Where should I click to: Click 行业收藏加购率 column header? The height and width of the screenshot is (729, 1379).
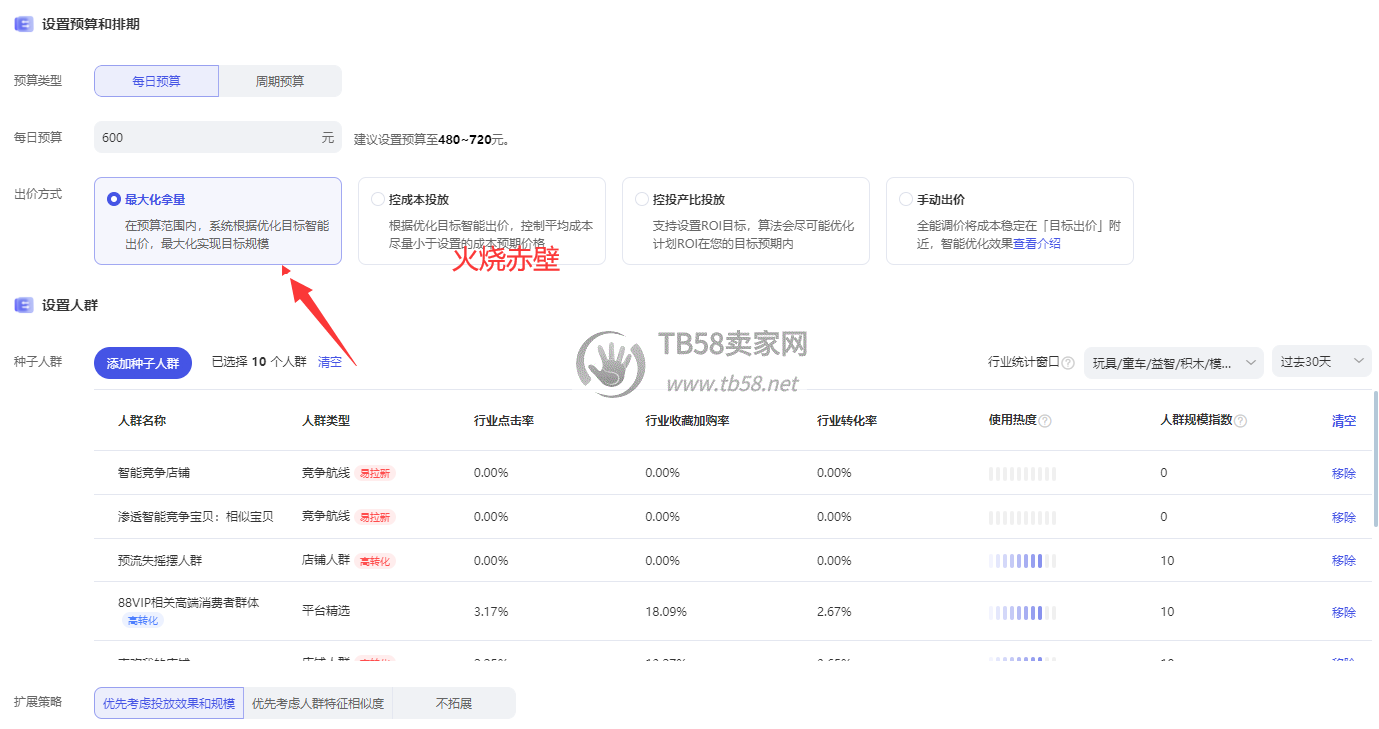pyautogui.click(x=687, y=421)
